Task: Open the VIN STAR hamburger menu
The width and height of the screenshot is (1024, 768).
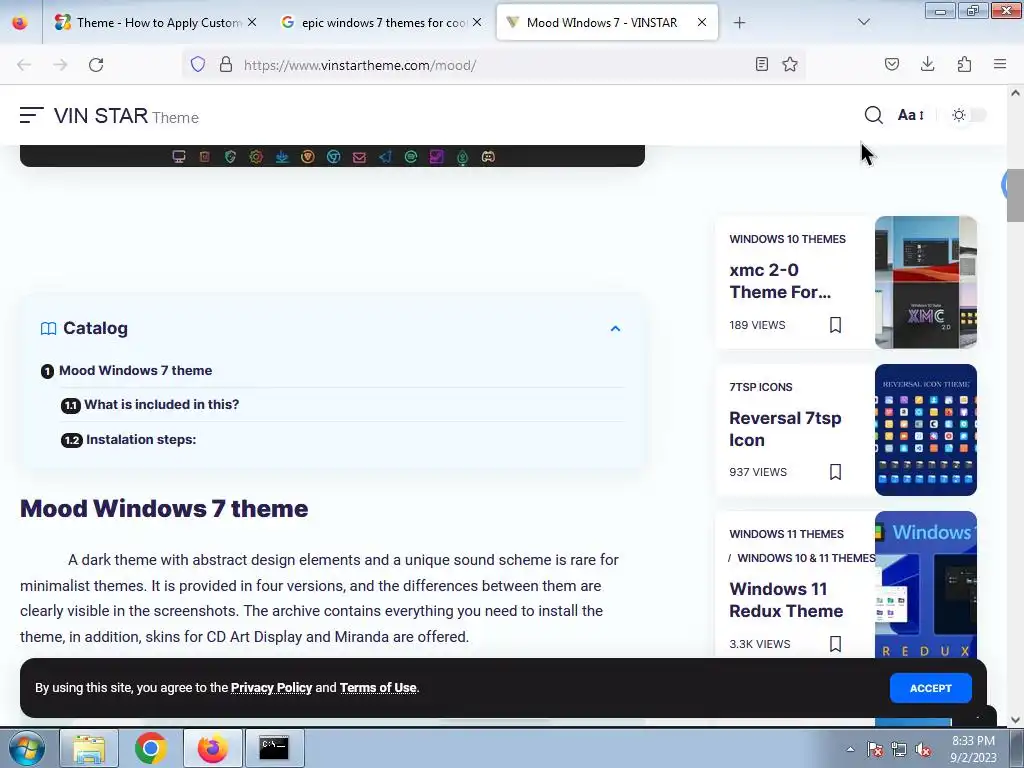Action: [x=31, y=116]
